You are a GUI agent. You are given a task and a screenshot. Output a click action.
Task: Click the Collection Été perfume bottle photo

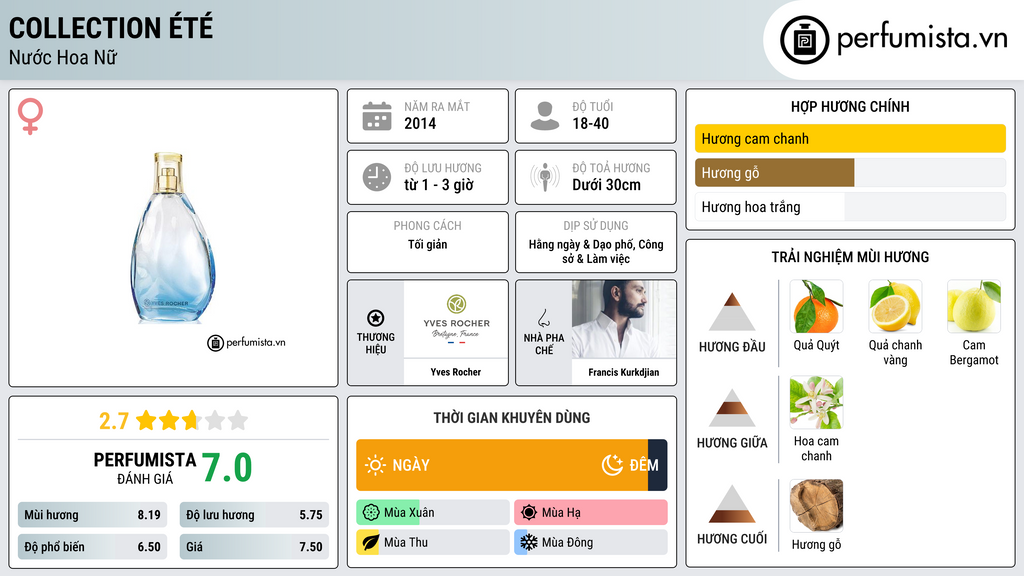(173, 238)
